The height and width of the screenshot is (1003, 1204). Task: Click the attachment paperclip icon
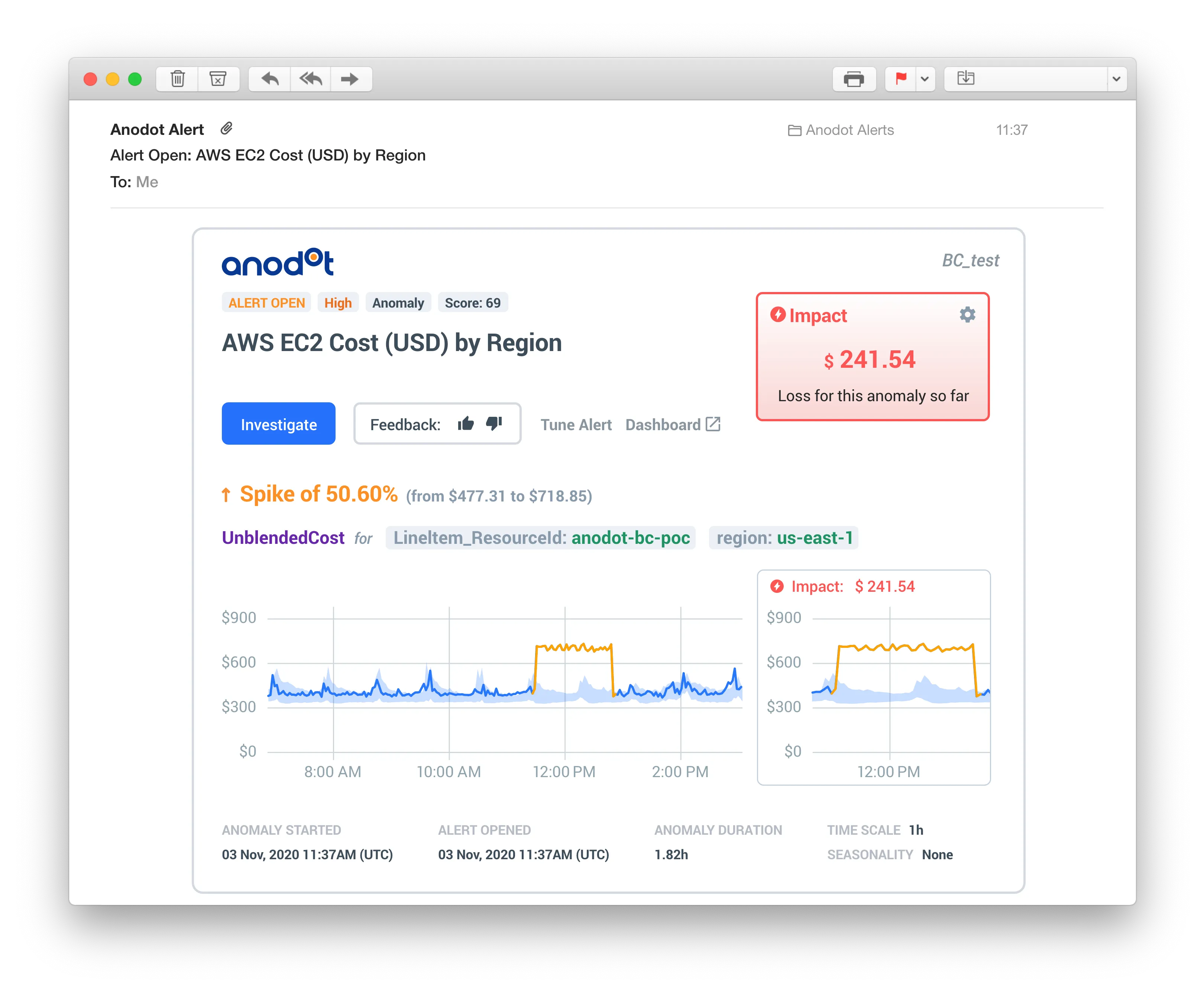coord(226,129)
